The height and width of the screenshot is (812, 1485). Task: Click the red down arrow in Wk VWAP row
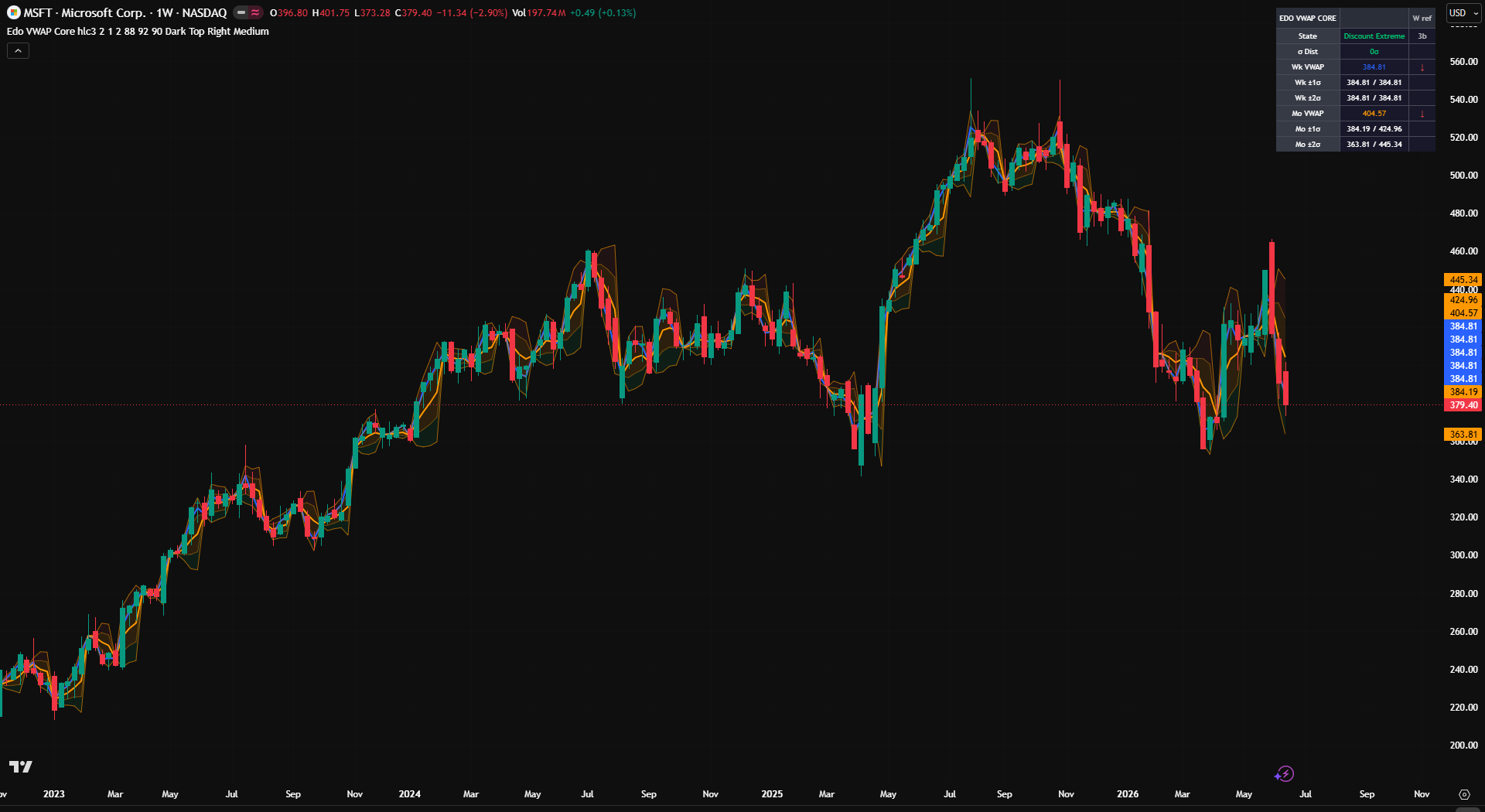1422,67
